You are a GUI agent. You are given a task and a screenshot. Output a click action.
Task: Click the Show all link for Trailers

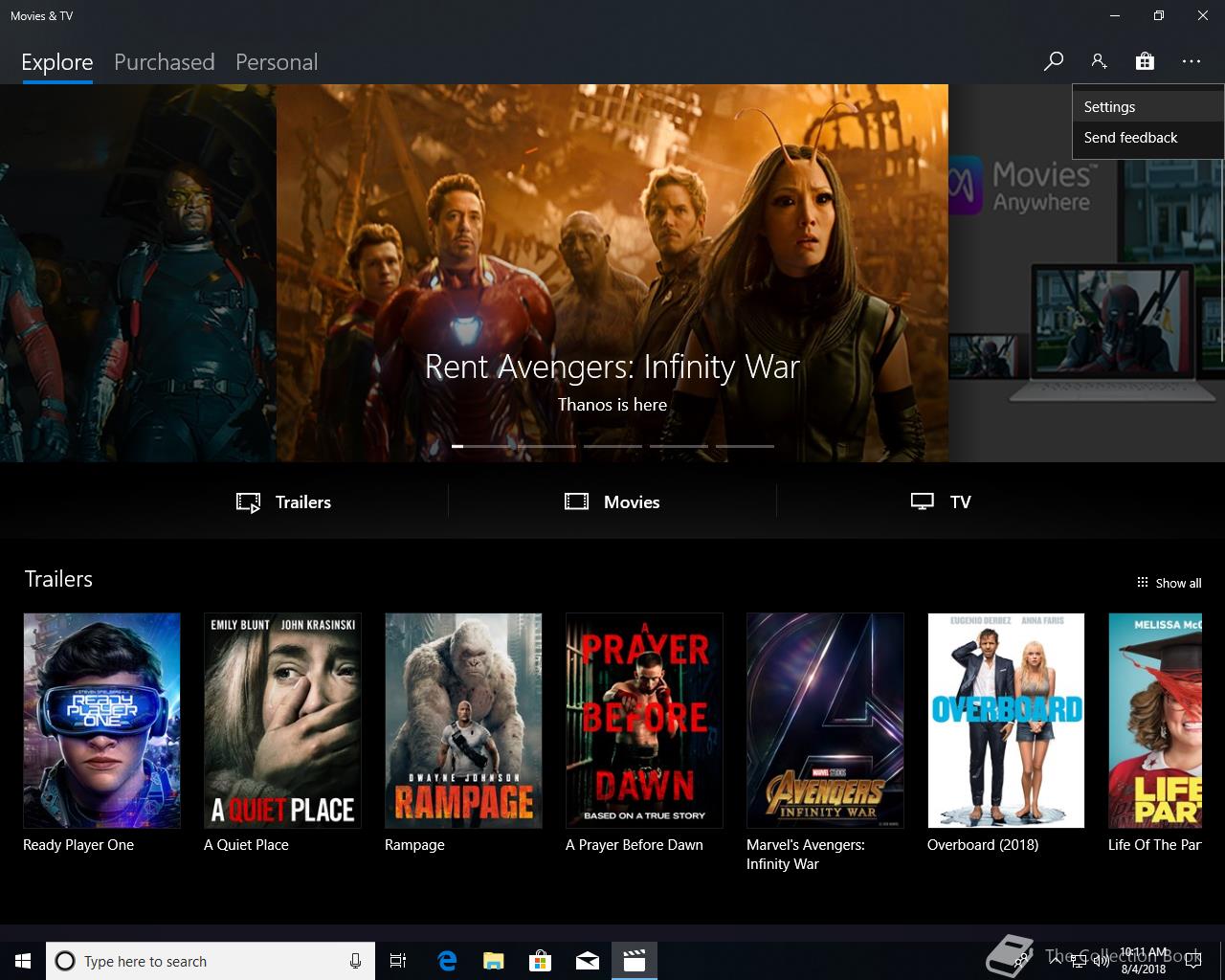click(x=1169, y=583)
